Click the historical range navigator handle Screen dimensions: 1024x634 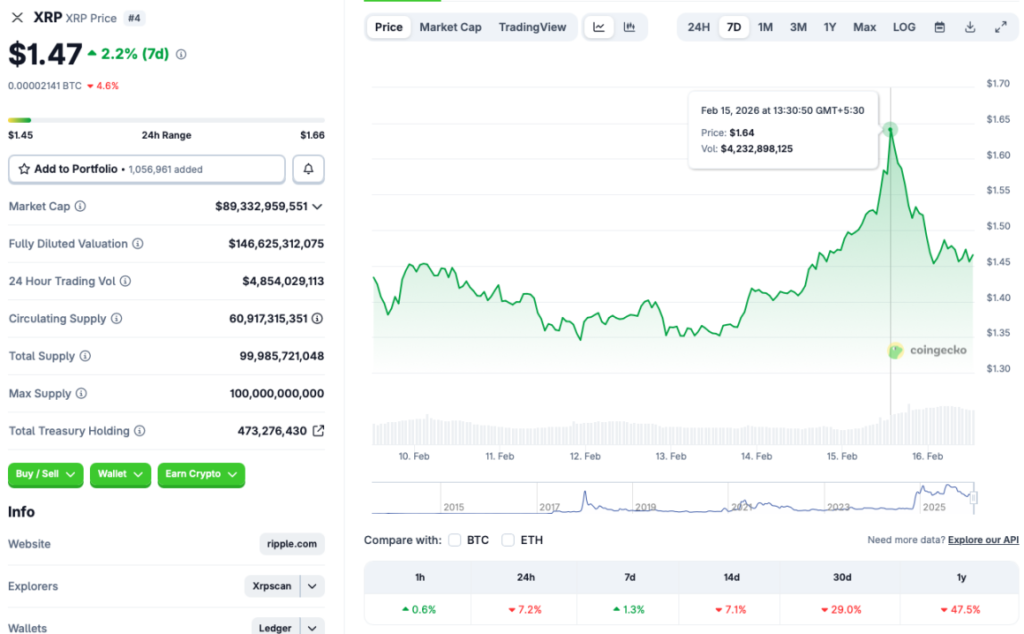973,497
